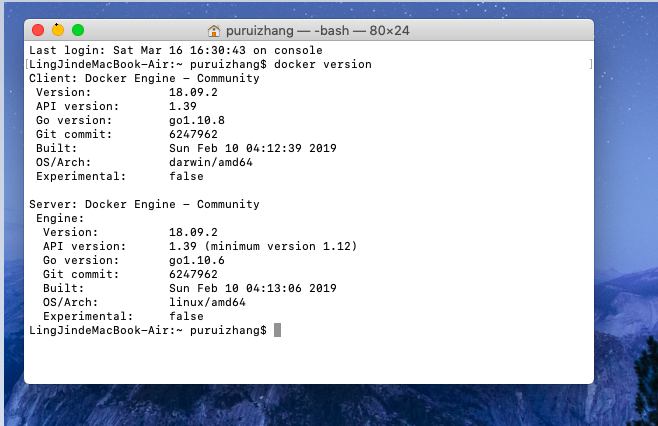Click the 'linux/amd64' OS/Arch value
This screenshot has width=658, height=426.
pyautogui.click(x=204, y=302)
